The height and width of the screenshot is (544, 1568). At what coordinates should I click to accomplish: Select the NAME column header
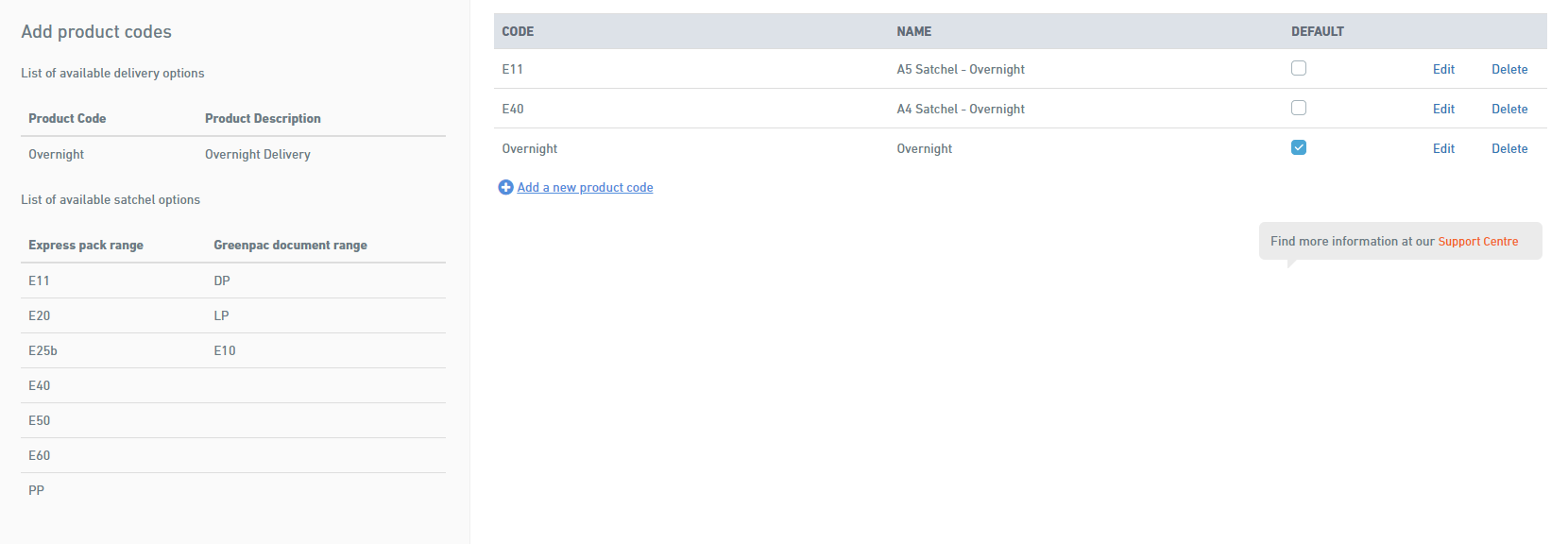click(x=913, y=31)
